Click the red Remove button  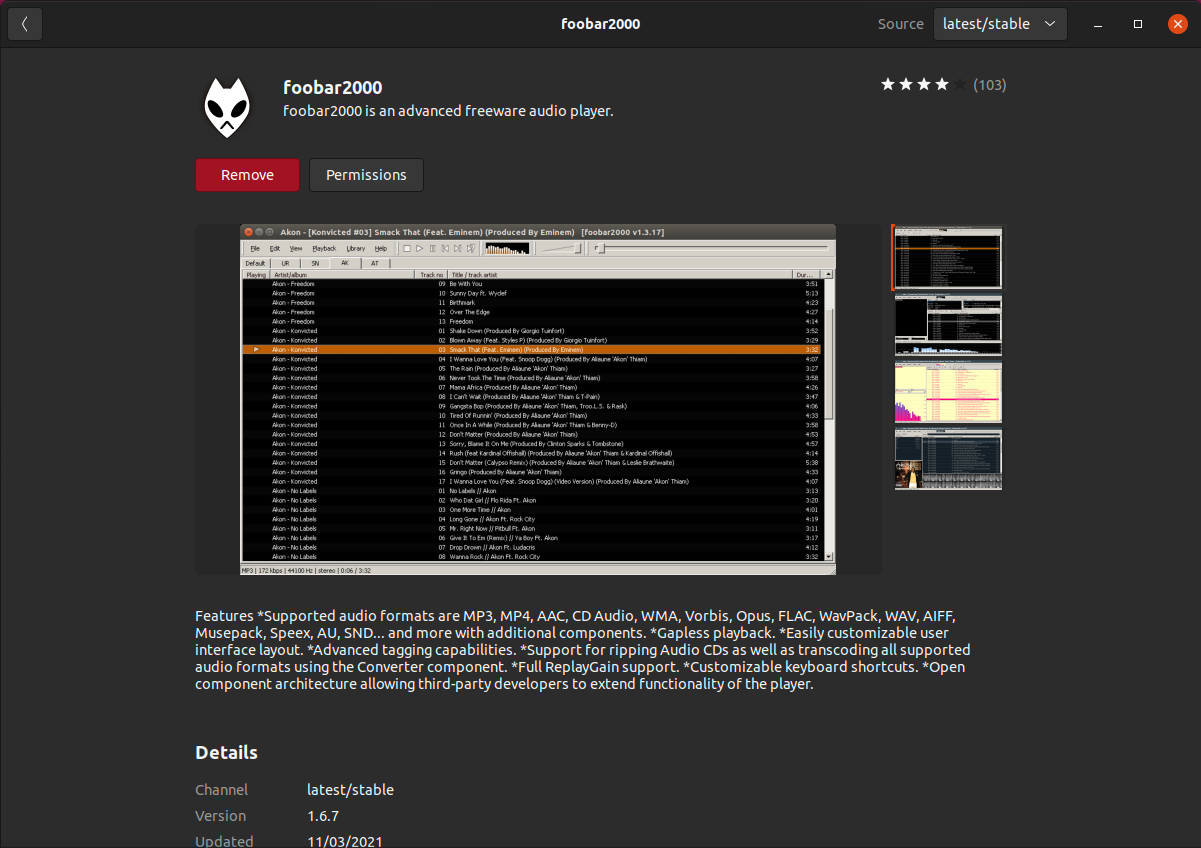click(247, 175)
